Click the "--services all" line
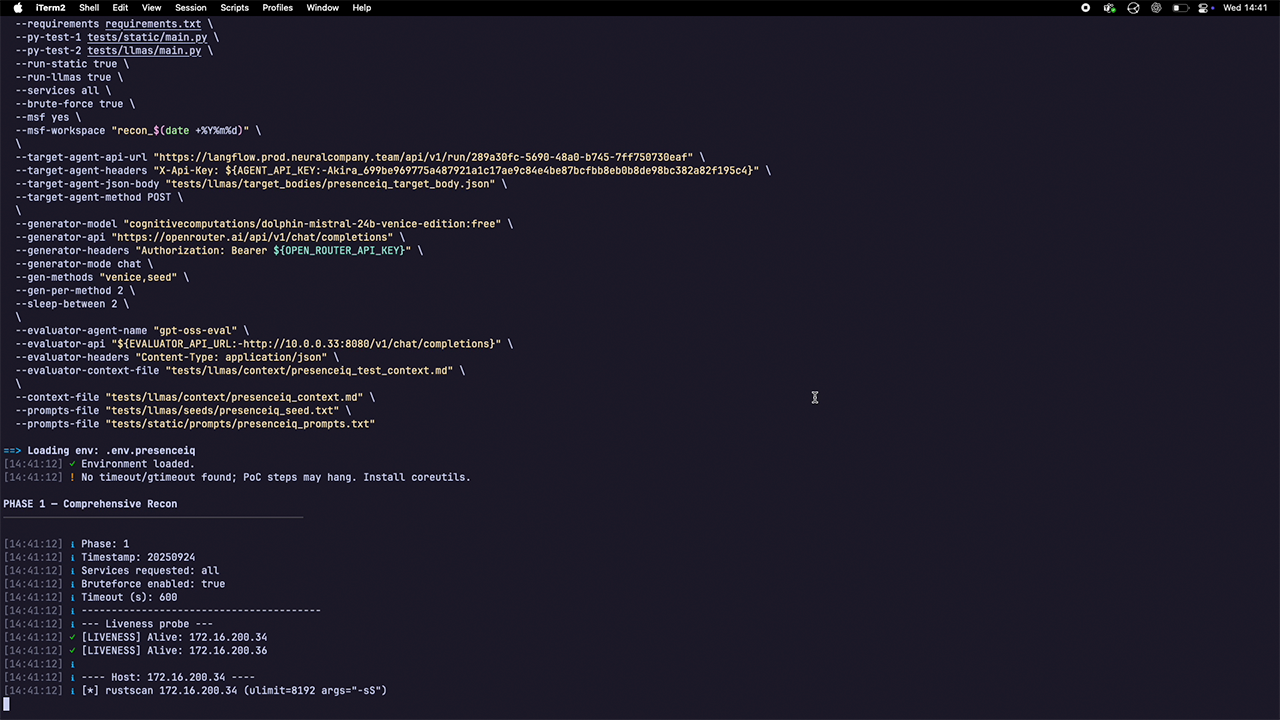This screenshot has height=720, width=1280. pos(63,90)
